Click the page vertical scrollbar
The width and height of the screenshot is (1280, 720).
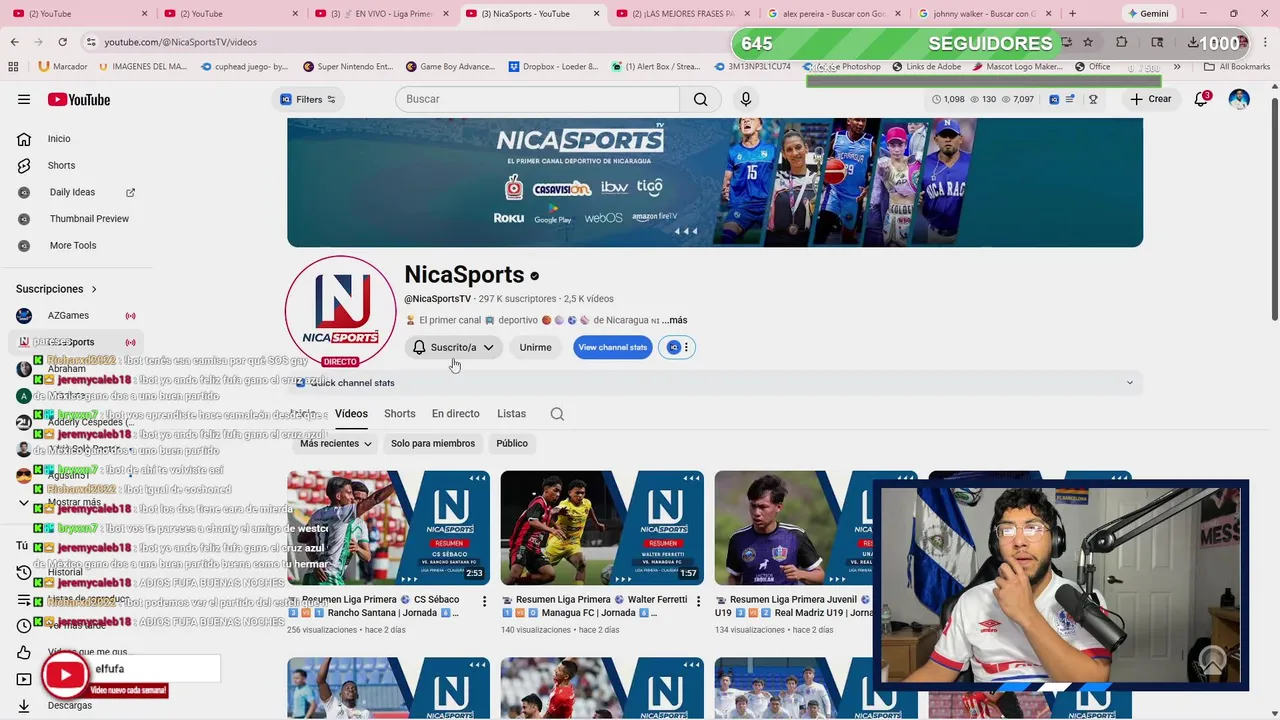(x=1274, y=207)
